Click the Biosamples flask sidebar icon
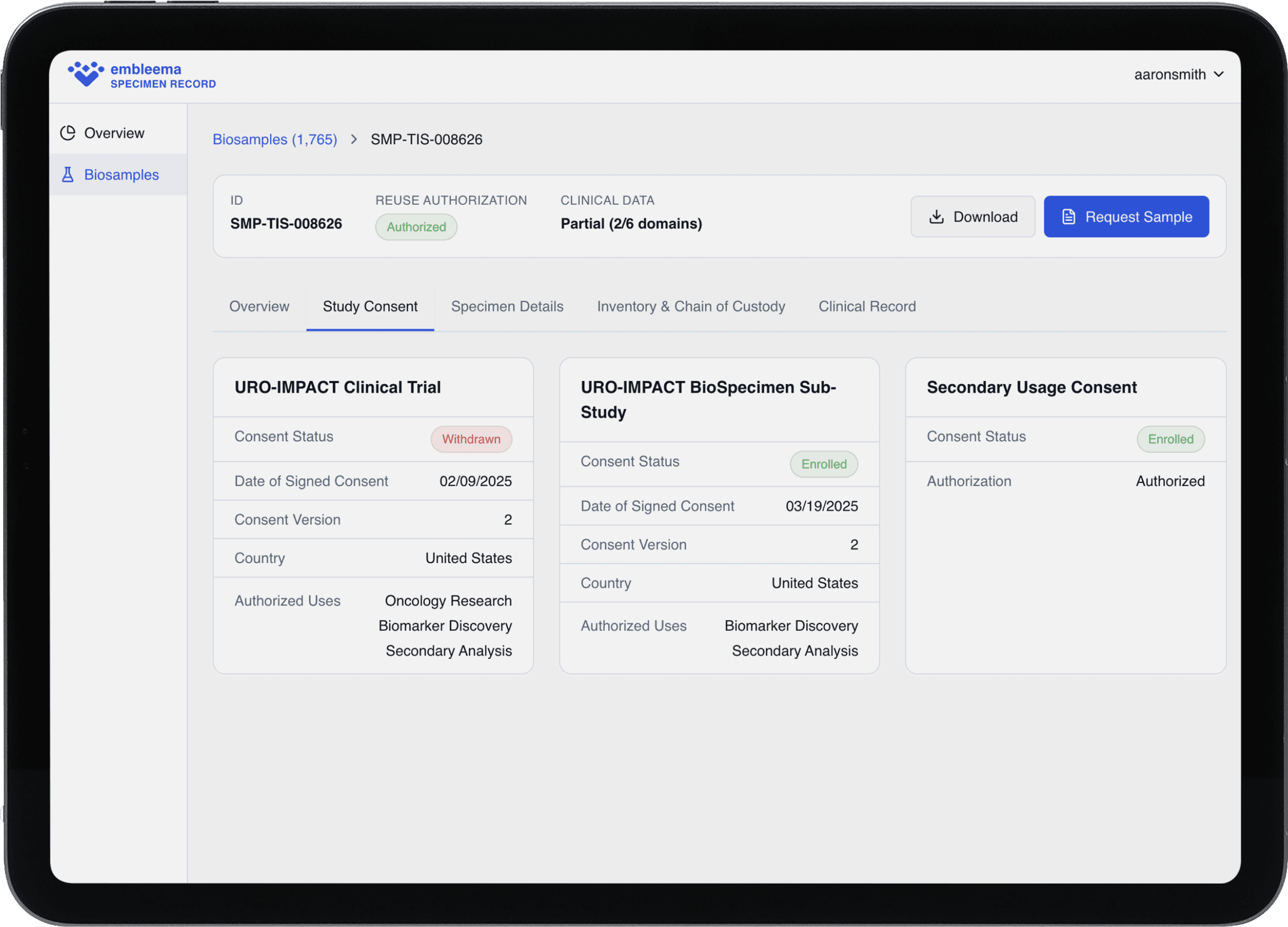This screenshot has height=927, width=1288. [67, 175]
